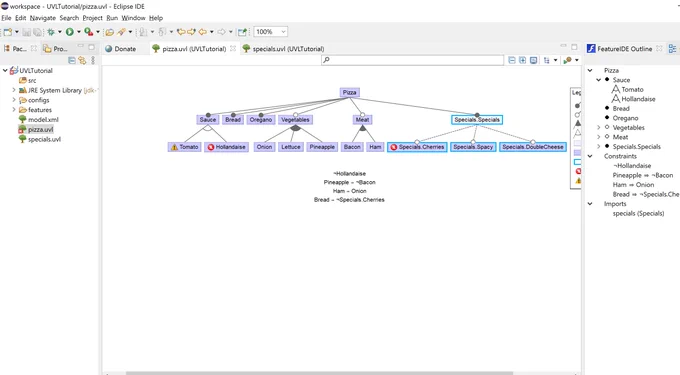Expand the features folder node
Screen dimensions: 680x375
(x=14, y=110)
